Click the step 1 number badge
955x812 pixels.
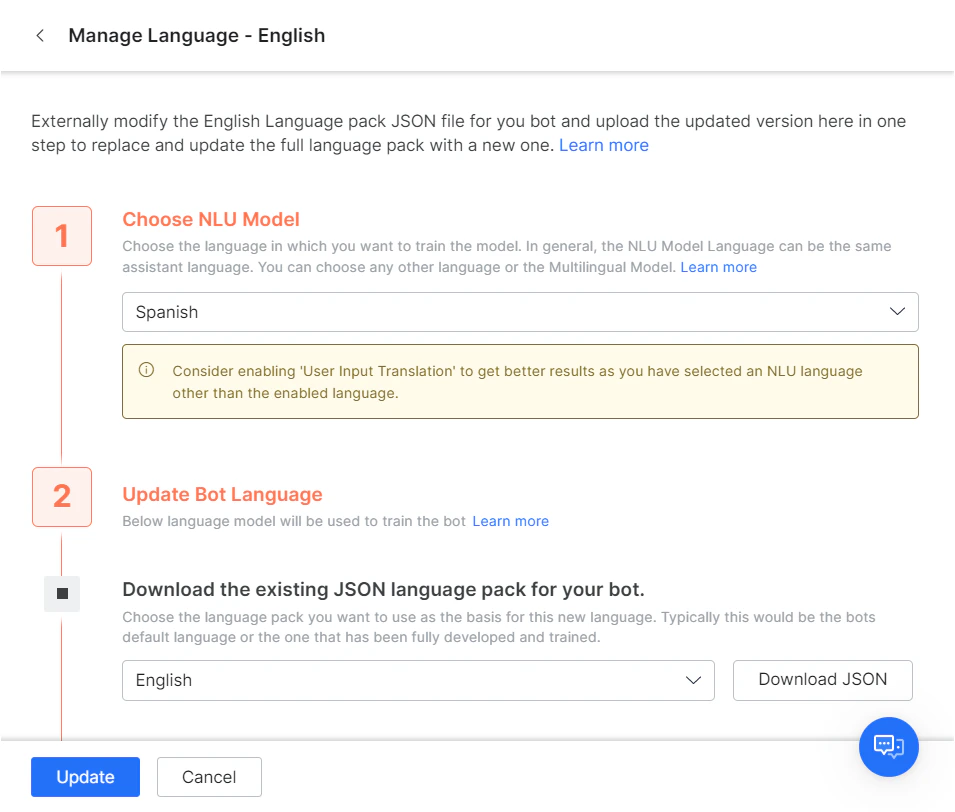pyautogui.click(x=61, y=236)
